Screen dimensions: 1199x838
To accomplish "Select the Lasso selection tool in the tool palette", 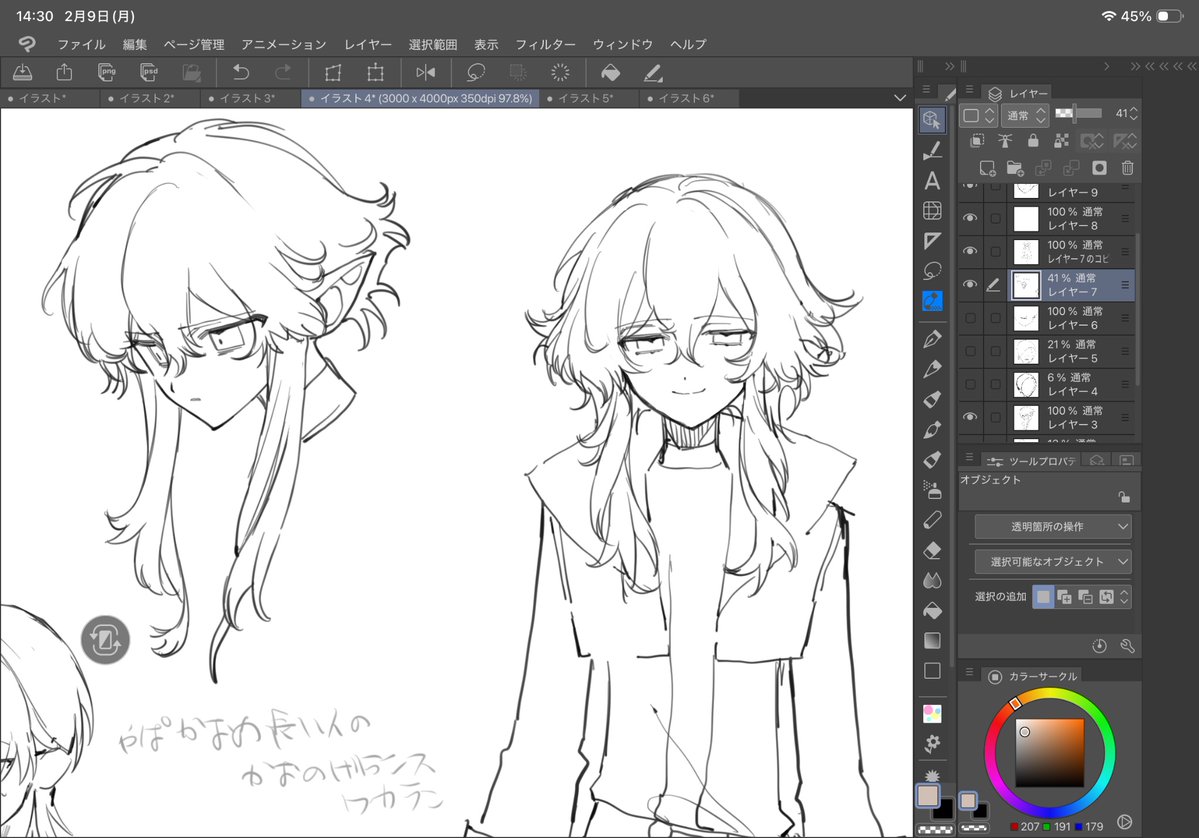I will click(932, 271).
